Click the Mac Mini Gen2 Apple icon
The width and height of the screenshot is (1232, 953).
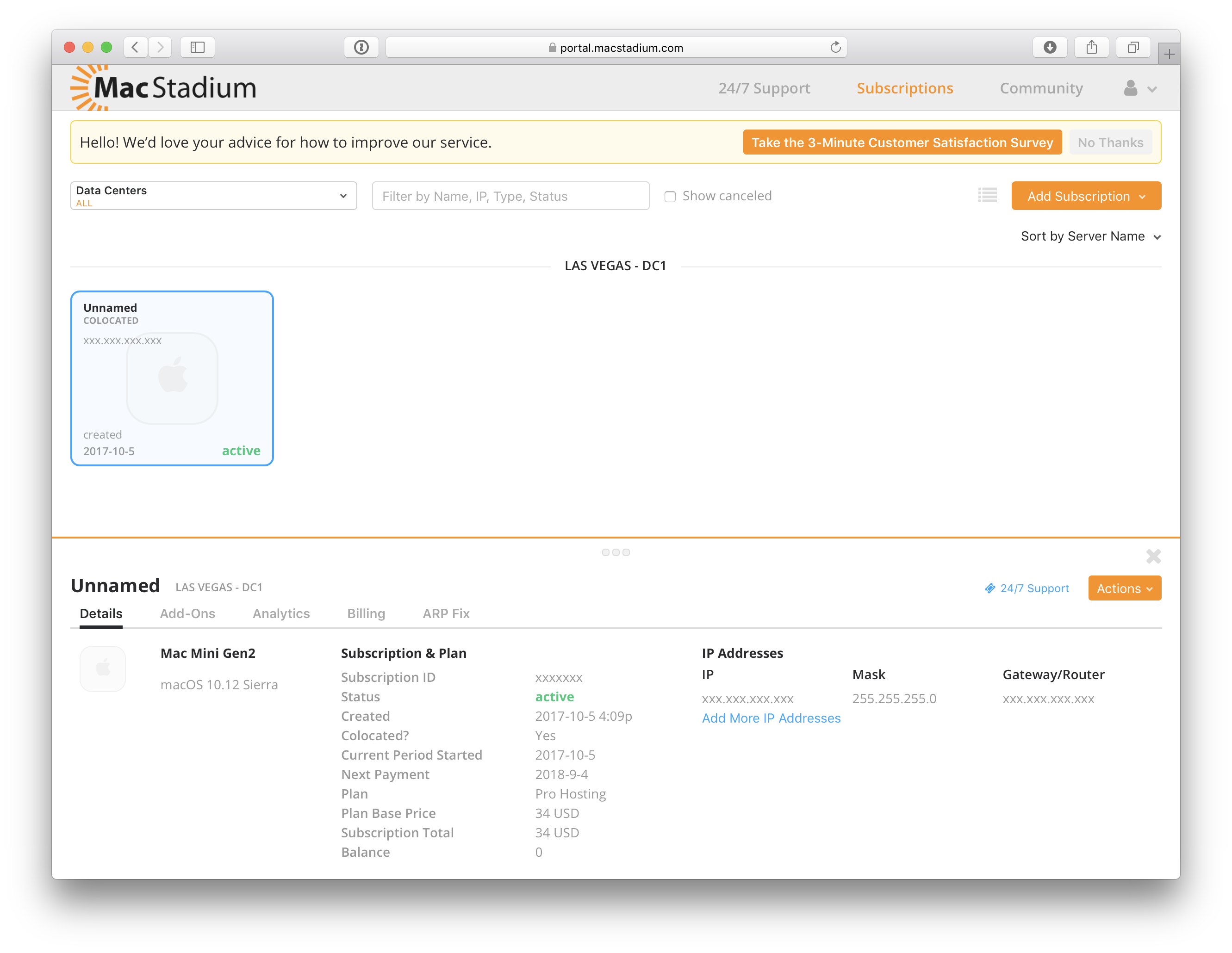pos(103,669)
